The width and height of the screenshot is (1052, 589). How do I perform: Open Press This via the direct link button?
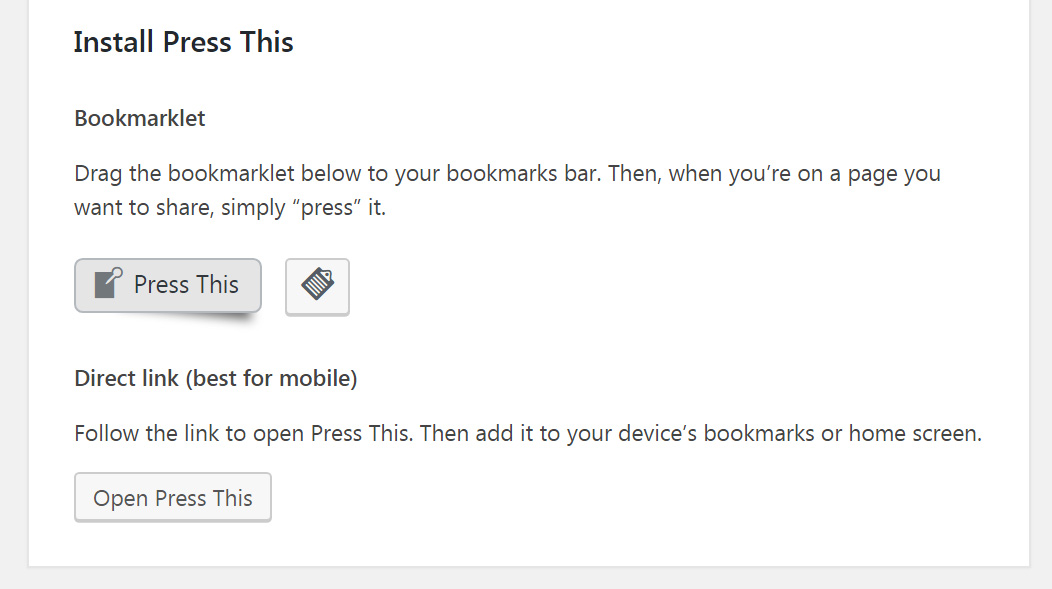coord(173,498)
